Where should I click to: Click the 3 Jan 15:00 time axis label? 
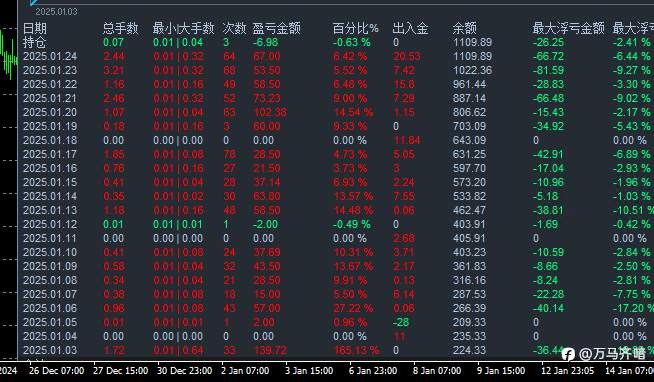pyautogui.click(x=309, y=370)
